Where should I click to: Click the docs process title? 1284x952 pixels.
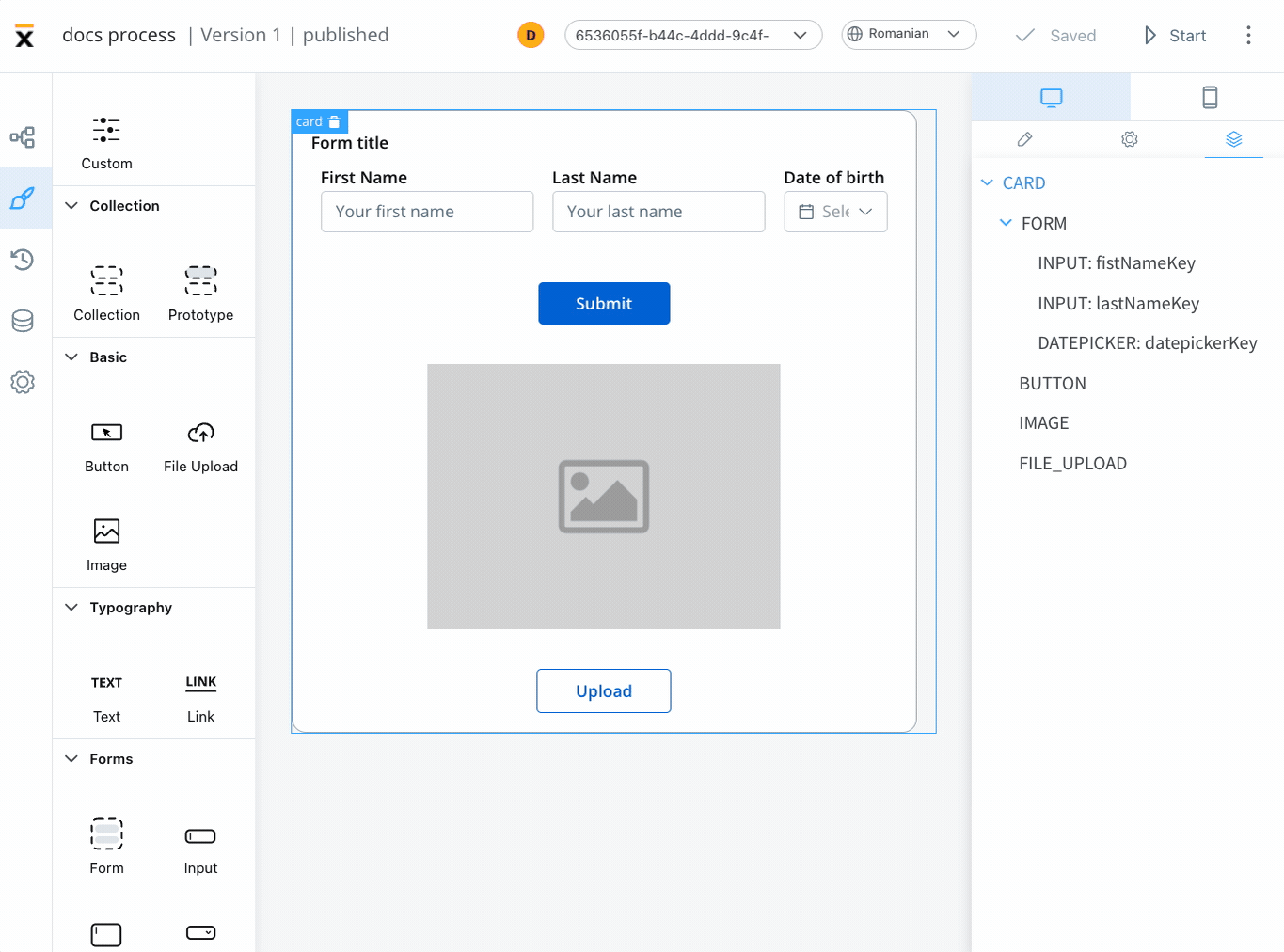point(119,35)
